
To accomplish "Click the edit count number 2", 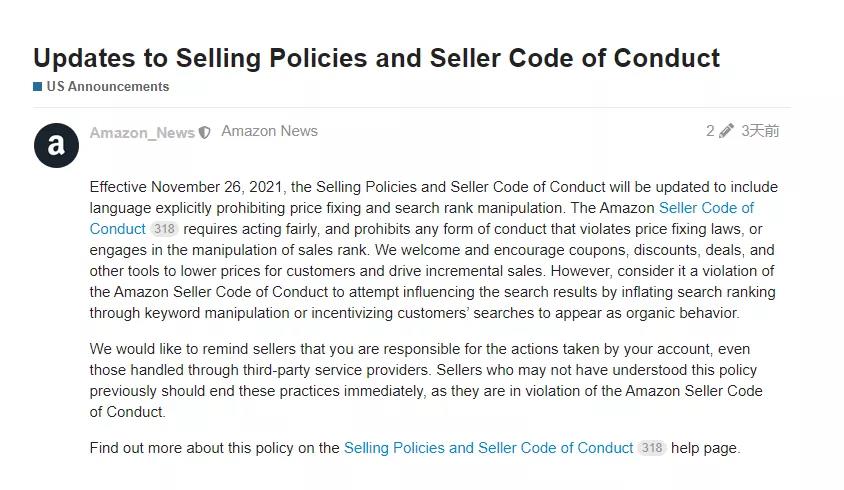I will [x=711, y=131].
